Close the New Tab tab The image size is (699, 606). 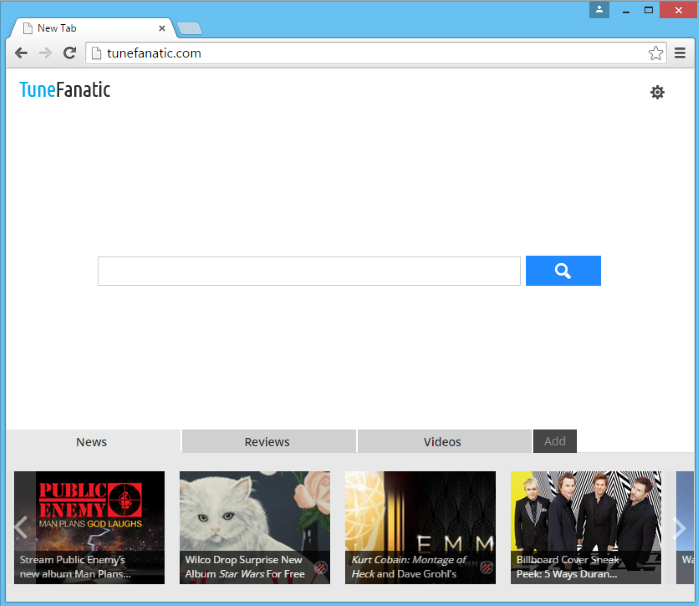[162, 28]
